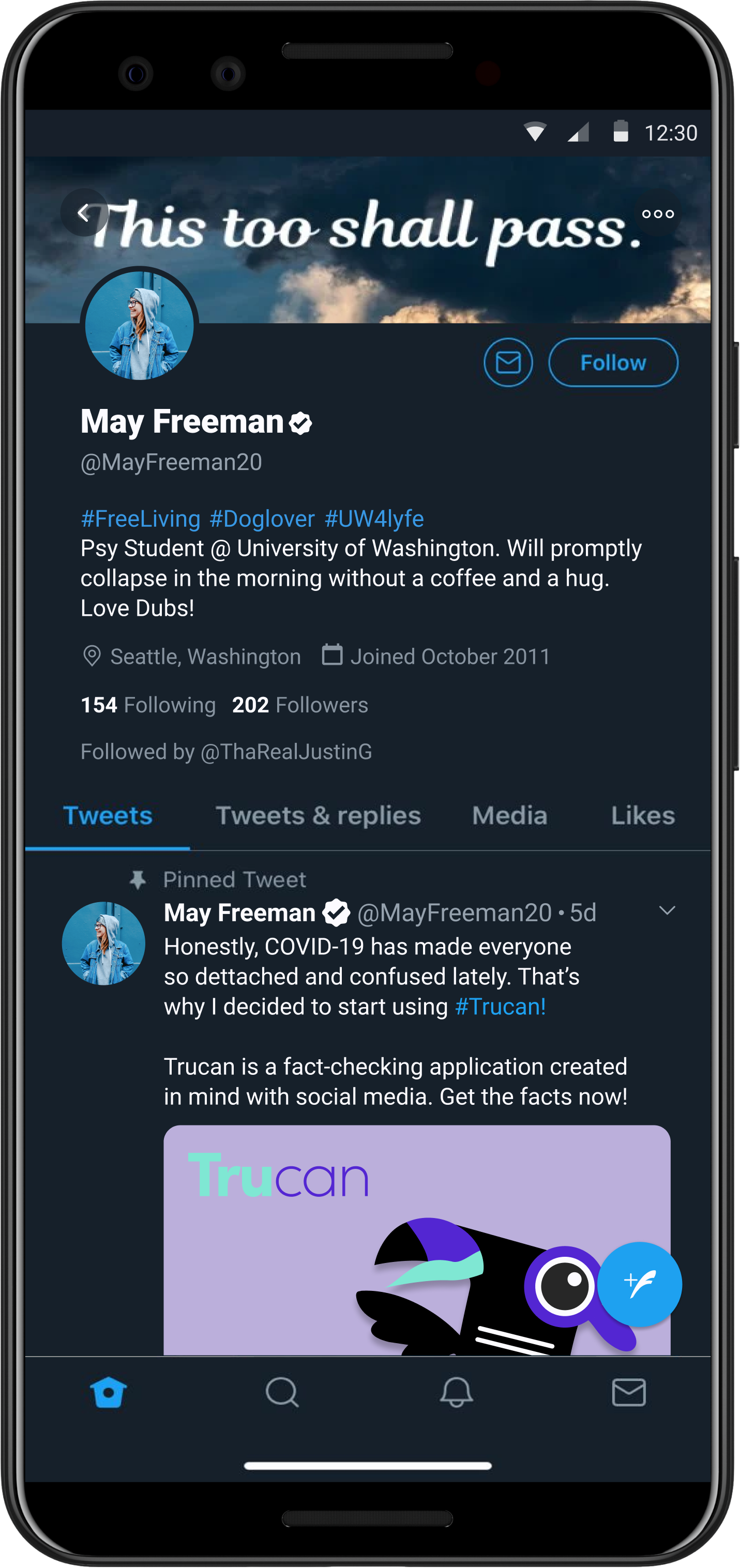Screen dimensions: 740x1568
Task: Select the Tweets tab
Action: (108, 816)
